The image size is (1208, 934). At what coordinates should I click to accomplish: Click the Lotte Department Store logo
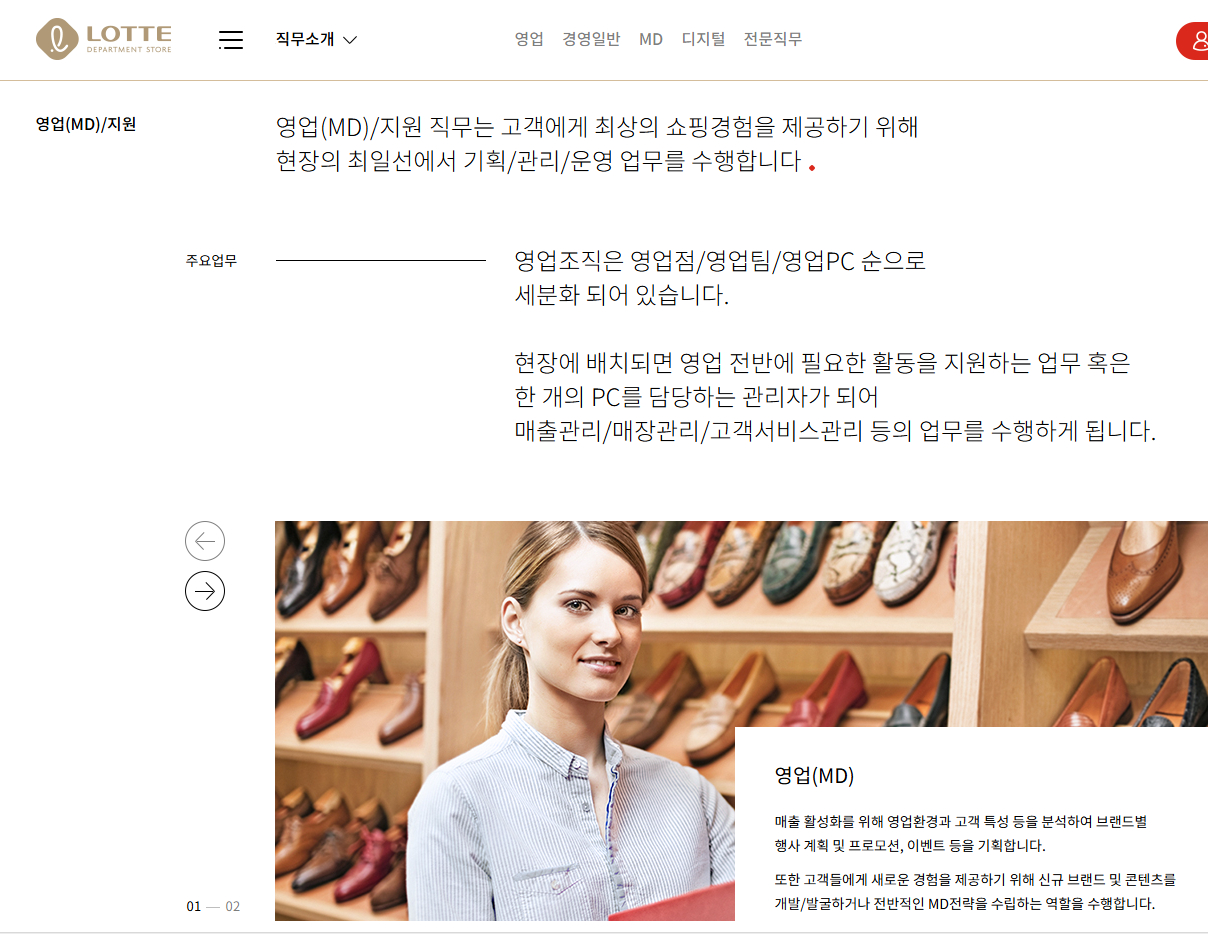(104, 39)
